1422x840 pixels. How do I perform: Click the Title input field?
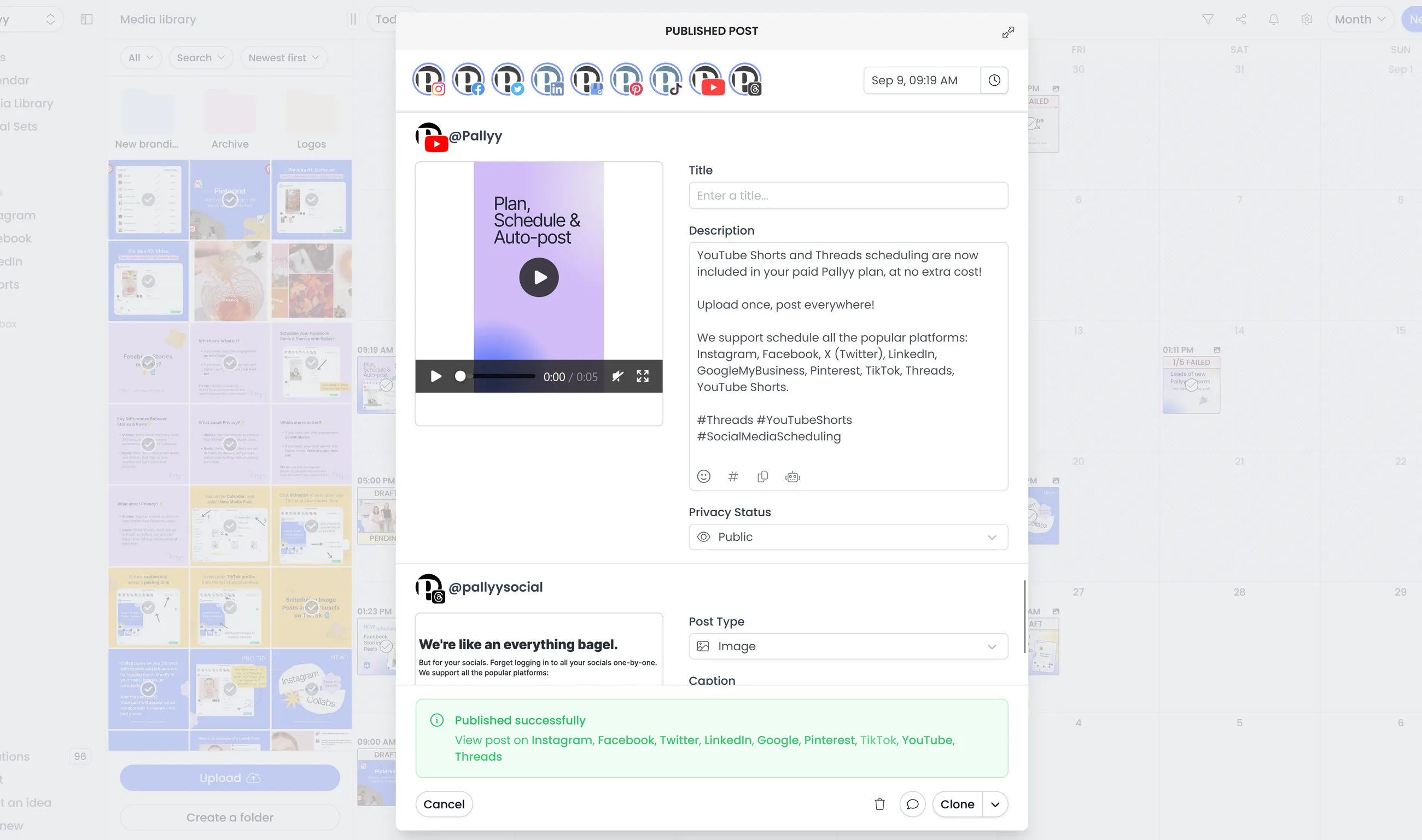[848, 195]
